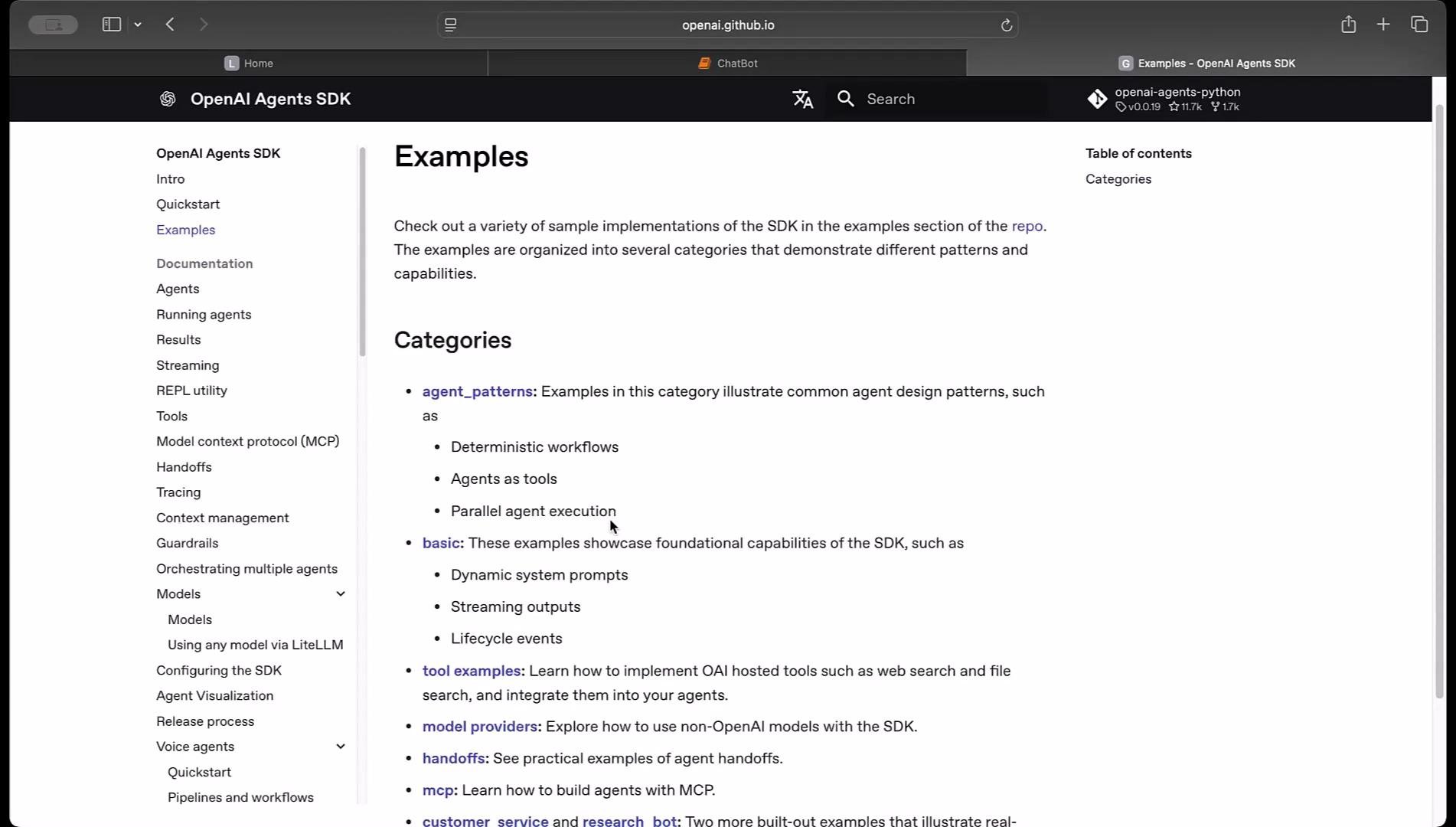Click the left sidebar scrollbar thumb
The width and height of the screenshot is (1456, 827).
point(362,251)
